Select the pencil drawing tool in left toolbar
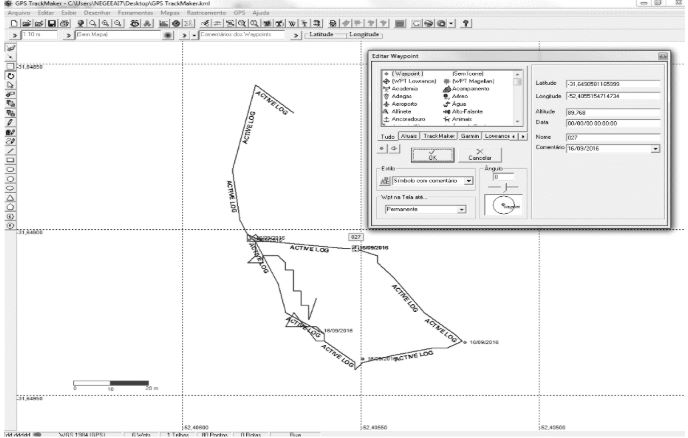The width and height of the screenshot is (688, 438). pyautogui.click(x=9, y=121)
